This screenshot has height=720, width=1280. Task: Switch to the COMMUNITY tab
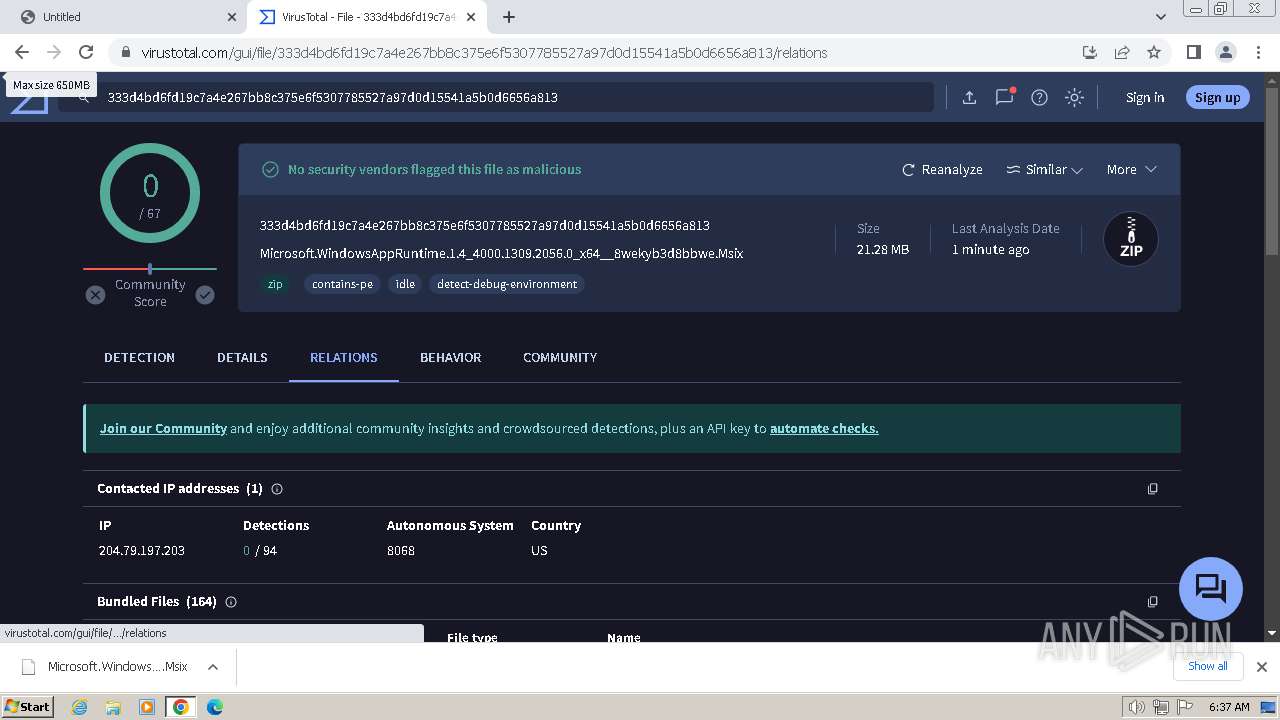coord(560,357)
